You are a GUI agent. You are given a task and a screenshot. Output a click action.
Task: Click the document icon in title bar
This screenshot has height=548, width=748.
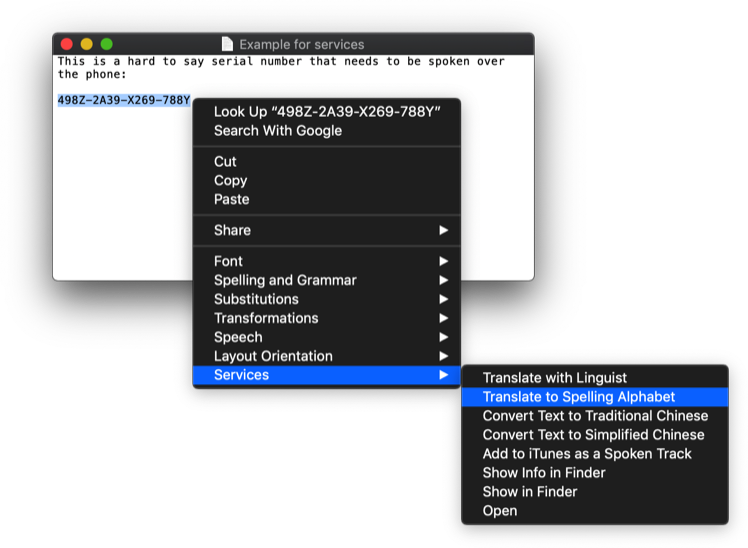point(228,44)
